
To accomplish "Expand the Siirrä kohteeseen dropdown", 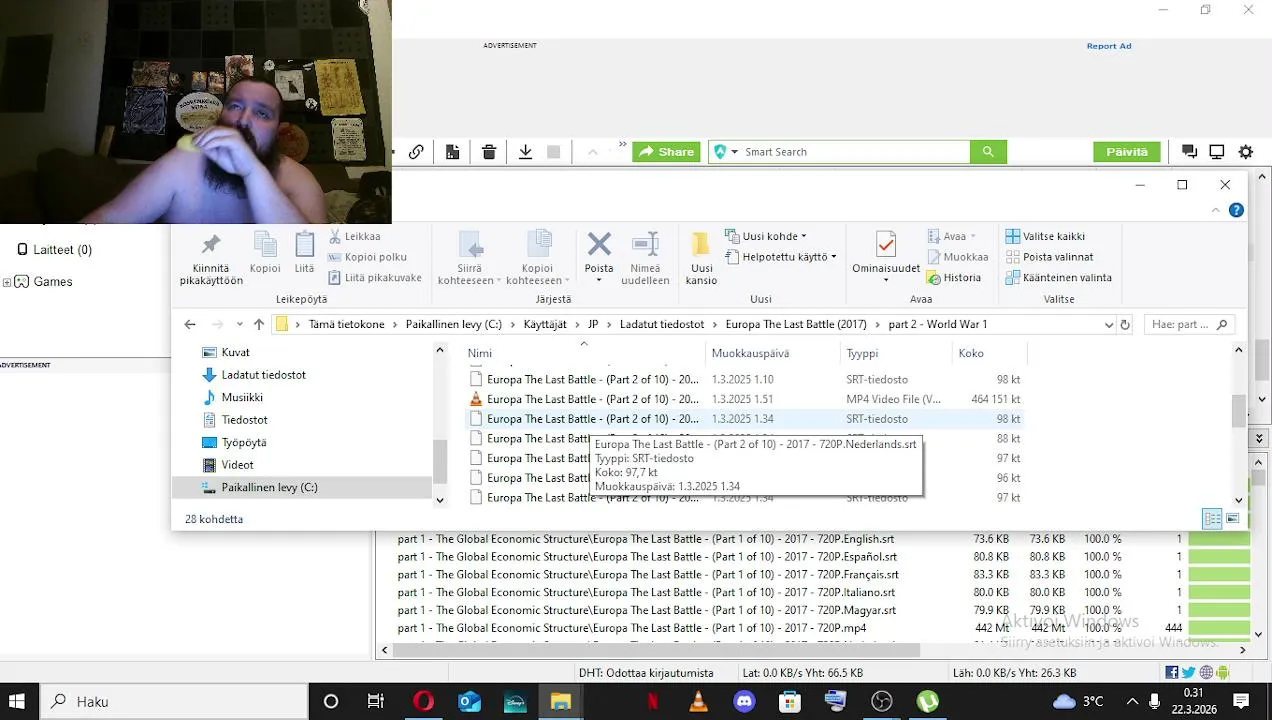I will pyautogui.click(x=498, y=281).
